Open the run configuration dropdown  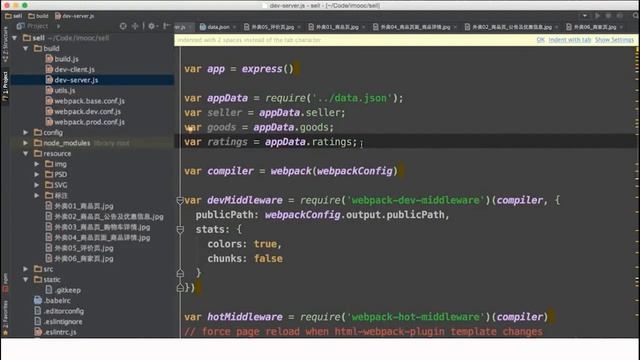584,16
